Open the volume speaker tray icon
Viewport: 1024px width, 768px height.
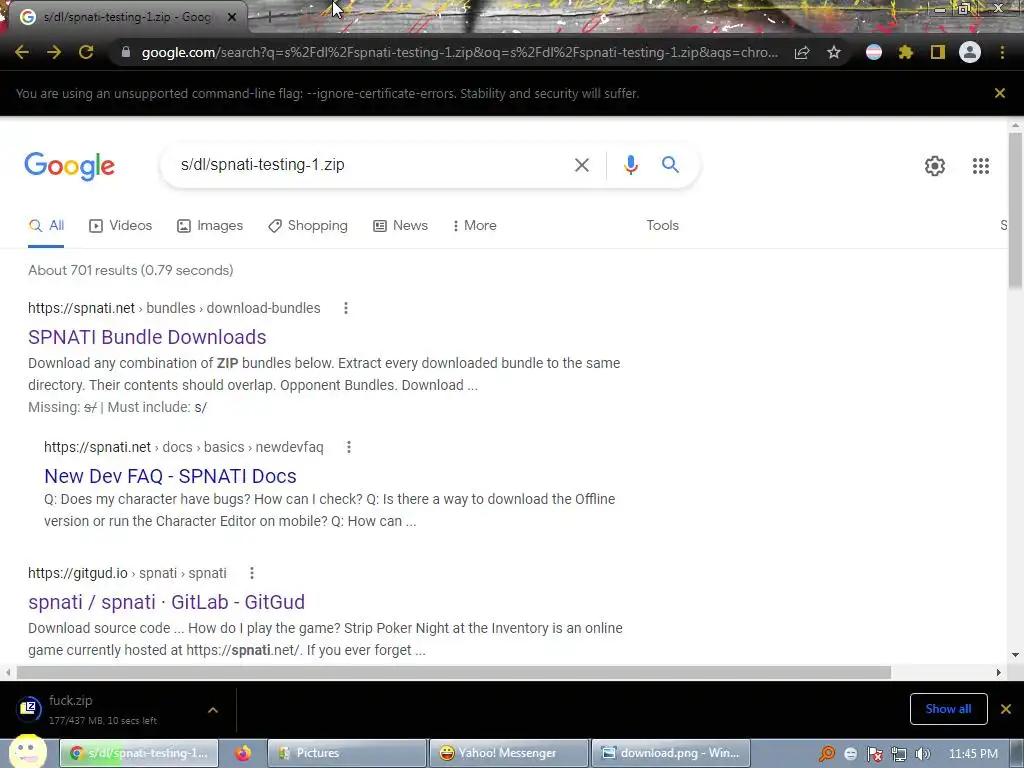[922, 755]
